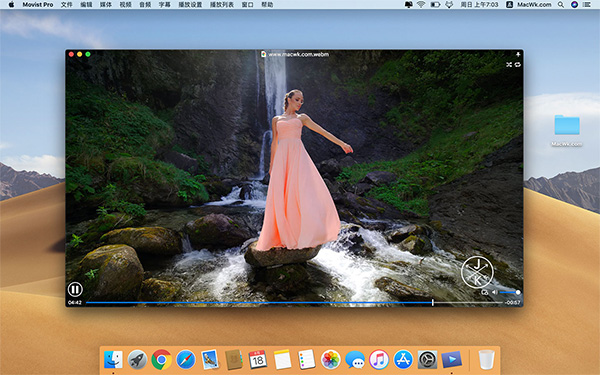Expand the 音频 menu
This screenshot has height=375, width=600.
click(145, 5)
